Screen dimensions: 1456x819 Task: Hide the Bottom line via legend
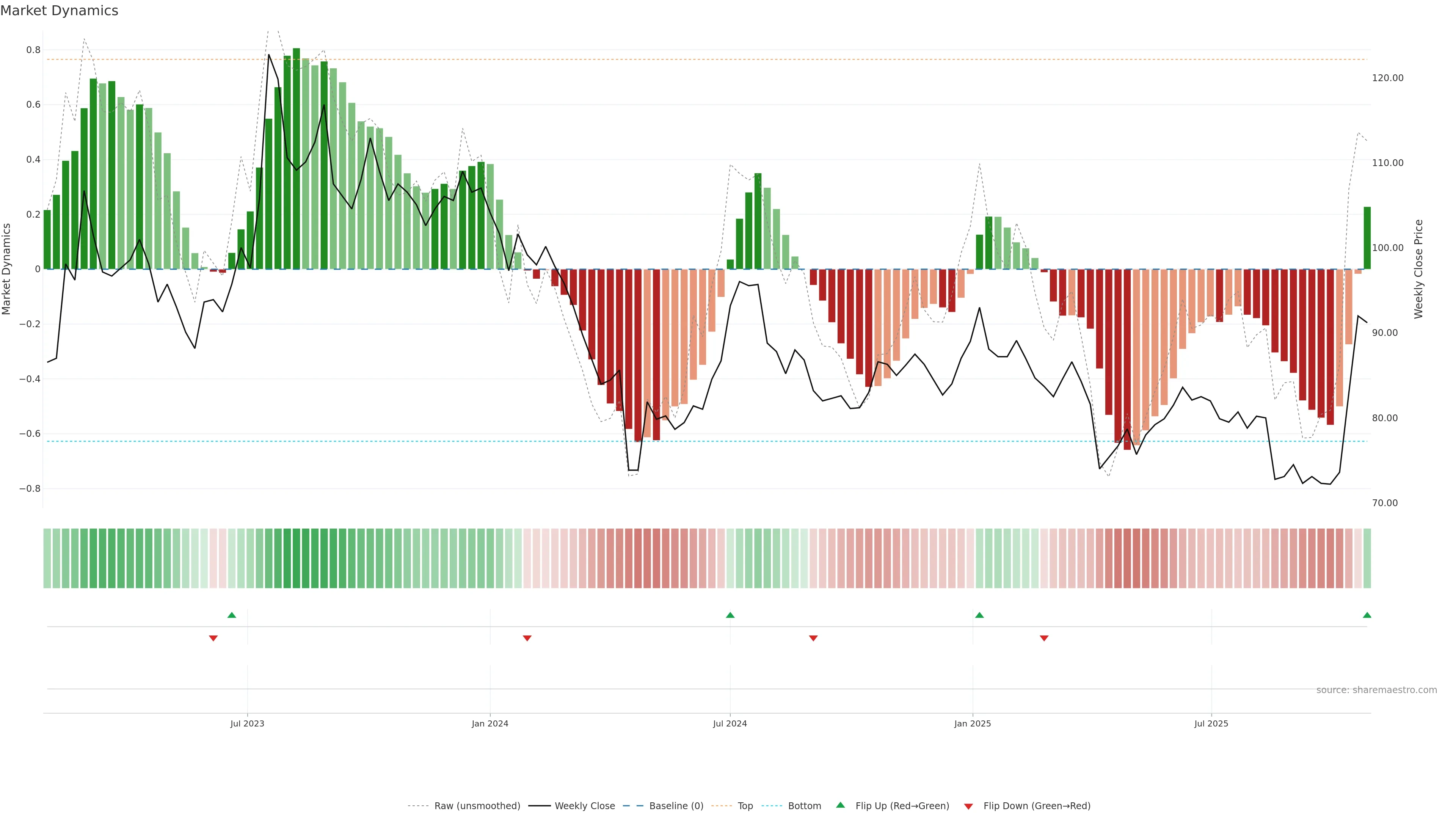pyautogui.click(x=804, y=806)
